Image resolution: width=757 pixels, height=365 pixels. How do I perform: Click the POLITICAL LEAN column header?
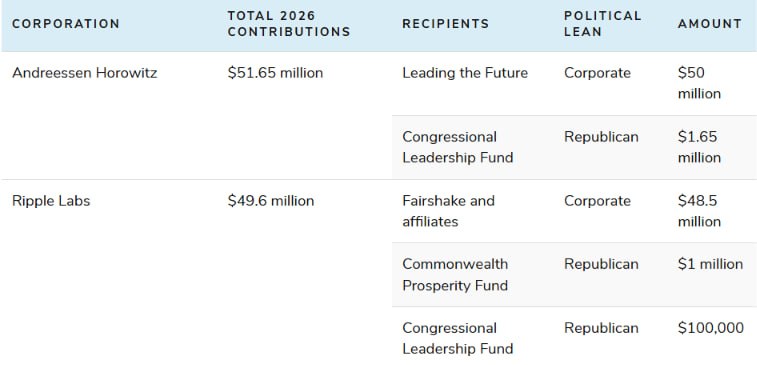[x=603, y=24]
